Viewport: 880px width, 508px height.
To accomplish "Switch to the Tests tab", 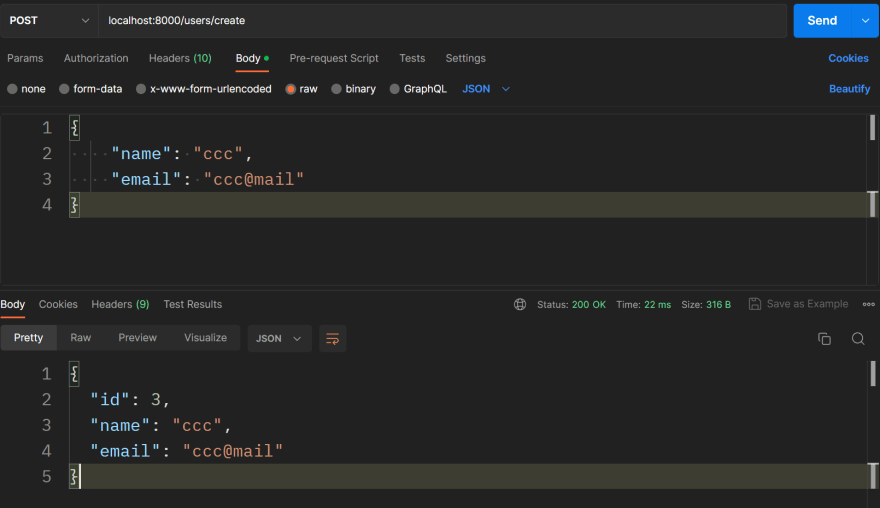I will pos(412,58).
